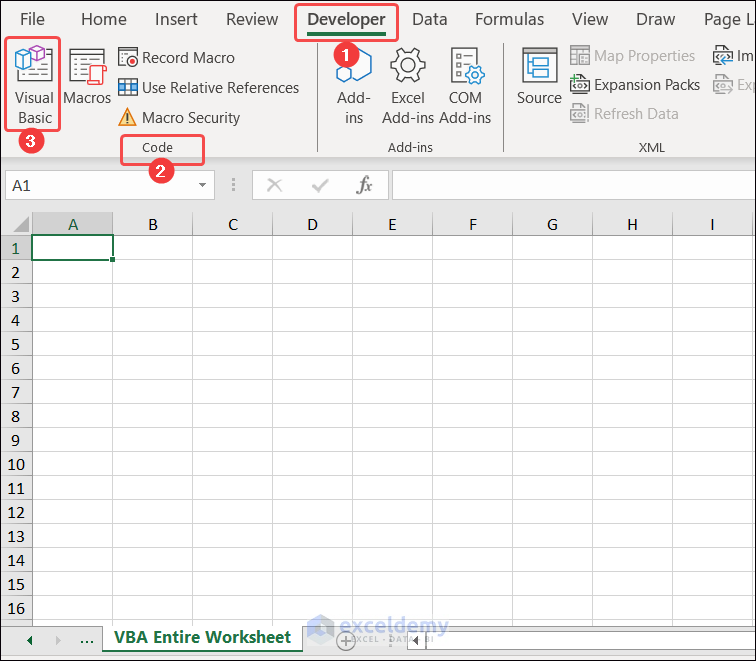756x661 pixels.
Task: Select the Developer tab
Action: (346, 19)
